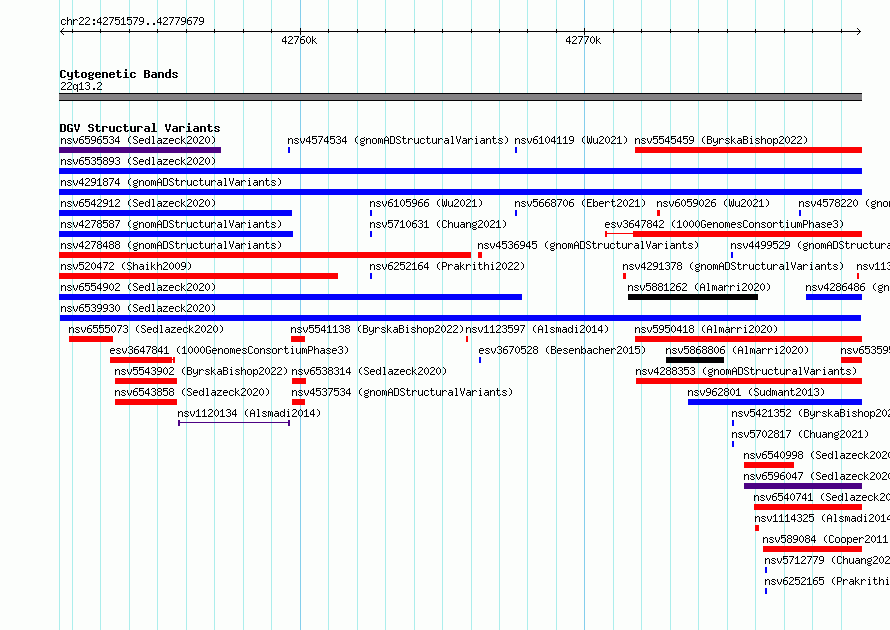
Task: Click the gray cytogenetic band bar
Action: (x=460, y=97)
